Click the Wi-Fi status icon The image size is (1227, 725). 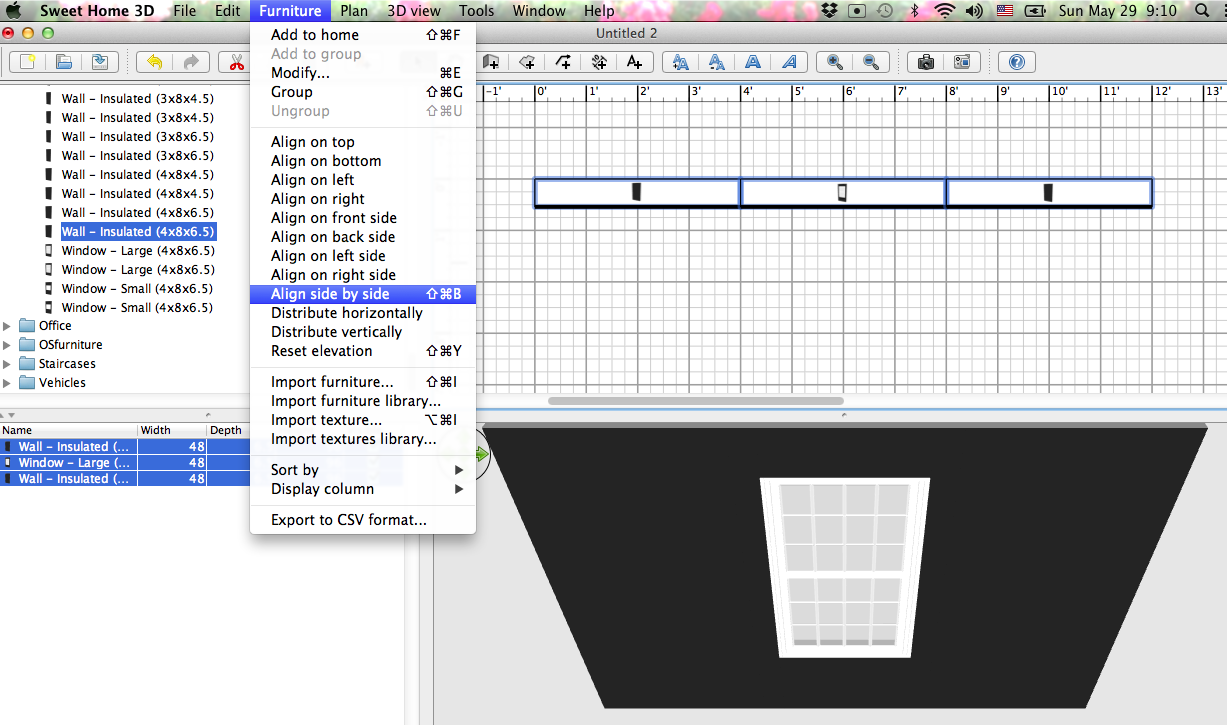click(x=945, y=11)
